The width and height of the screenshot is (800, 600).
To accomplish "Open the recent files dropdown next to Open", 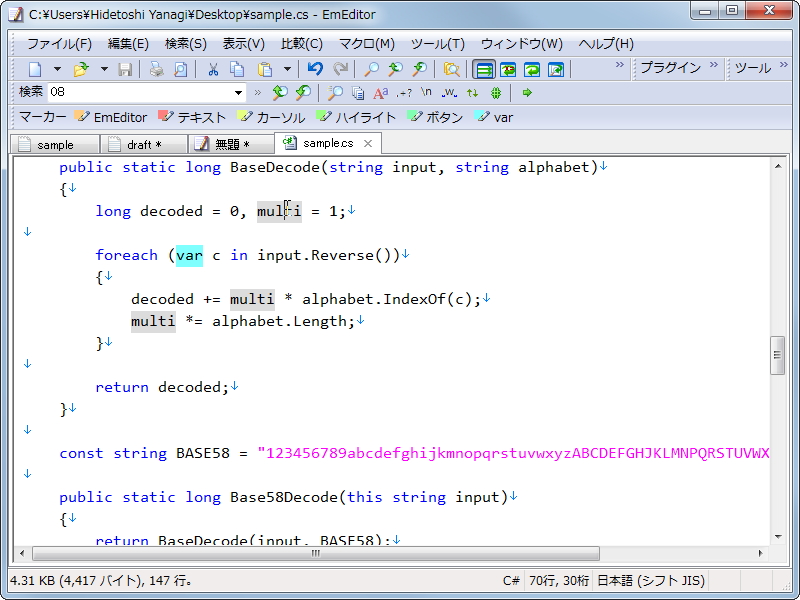I will (x=104, y=69).
